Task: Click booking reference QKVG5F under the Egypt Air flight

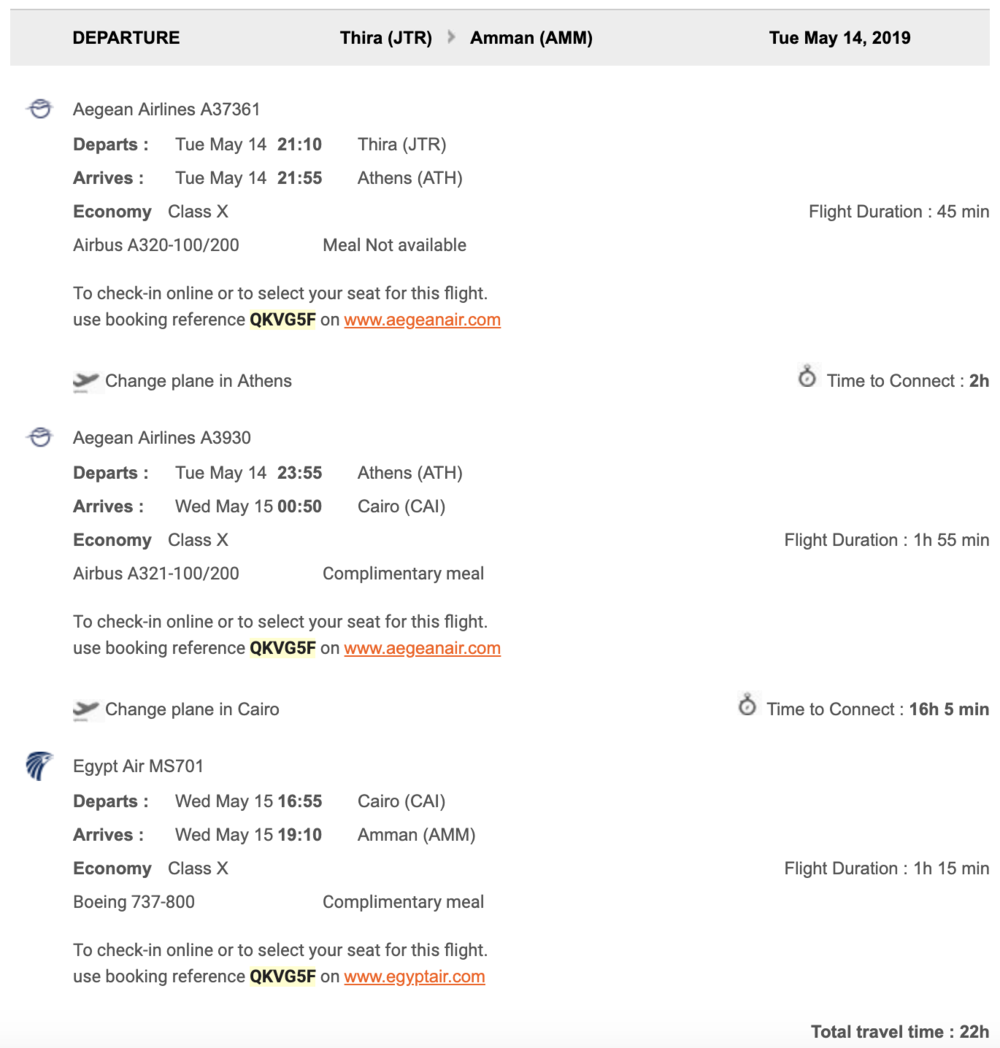Action: tap(282, 976)
